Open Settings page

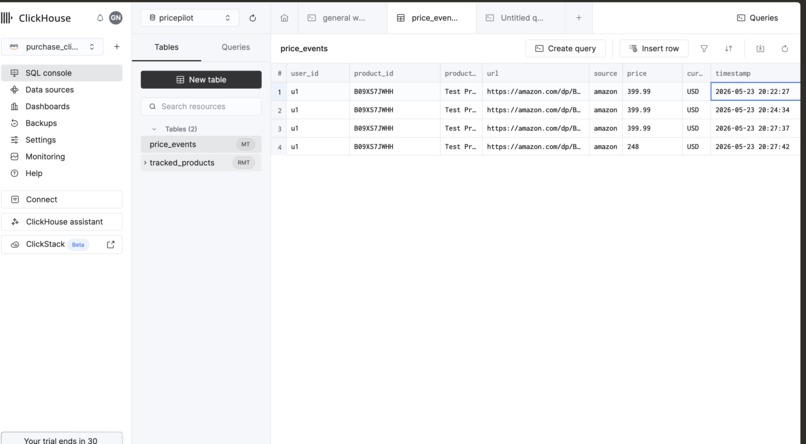tap(62, 140)
